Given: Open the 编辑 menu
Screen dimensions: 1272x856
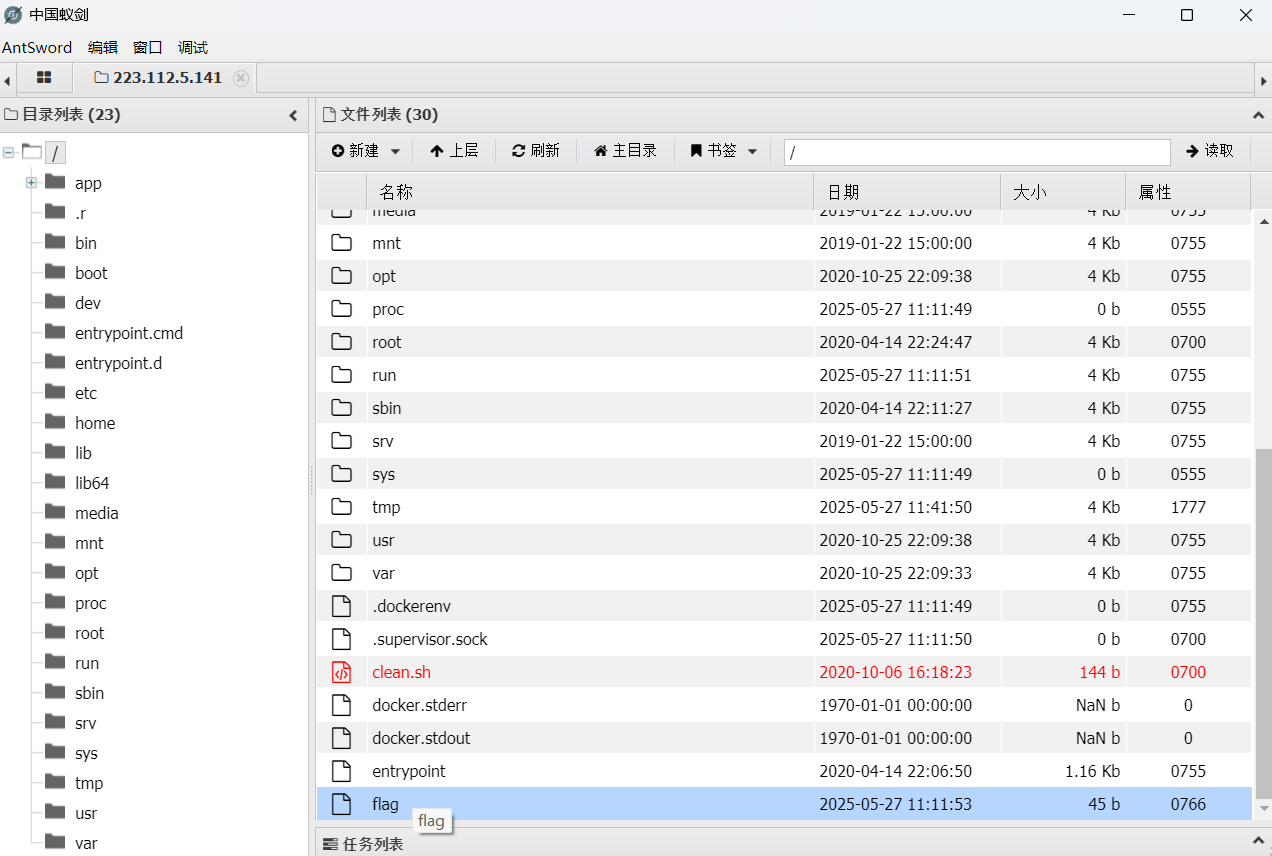Looking at the screenshot, I should tap(103, 47).
